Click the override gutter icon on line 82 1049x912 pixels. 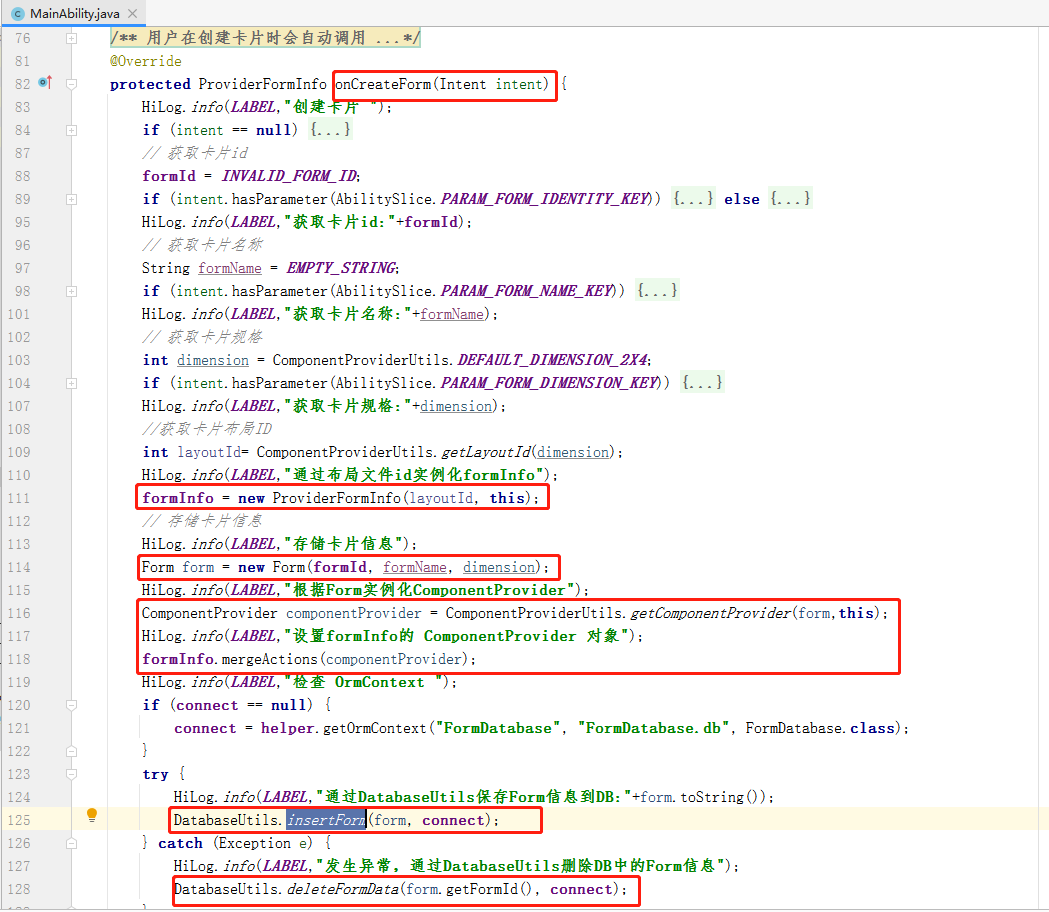point(44,83)
